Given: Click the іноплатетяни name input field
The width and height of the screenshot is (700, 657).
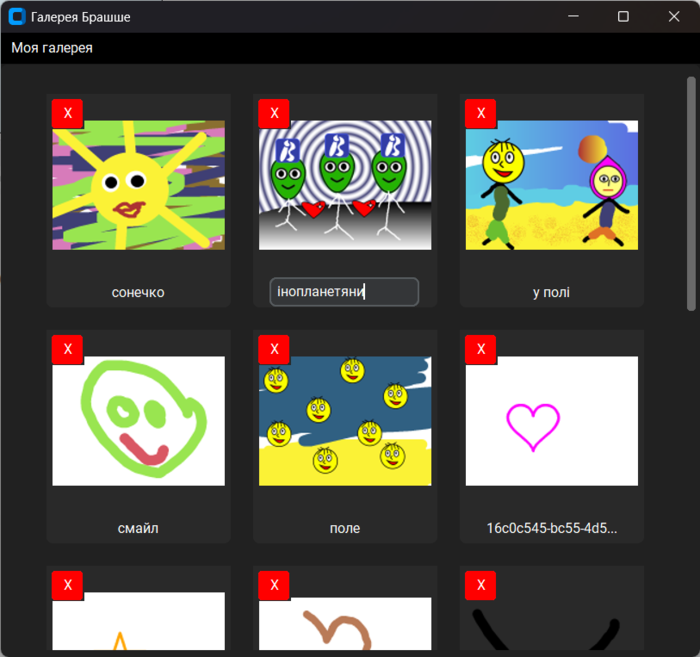Looking at the screenshot, I should [344, 292].
